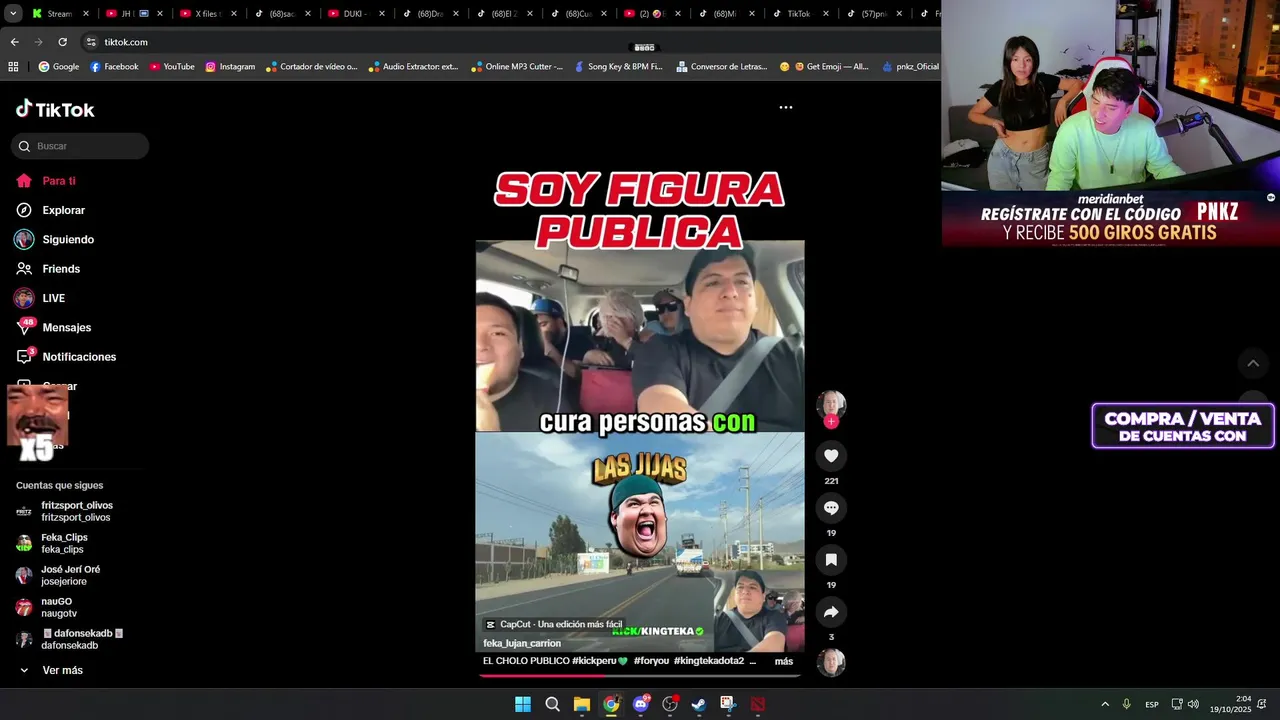Open fritzsport_olivos followed account
This screenshot has height=720, width=1280.
click(x=65, y=511)
